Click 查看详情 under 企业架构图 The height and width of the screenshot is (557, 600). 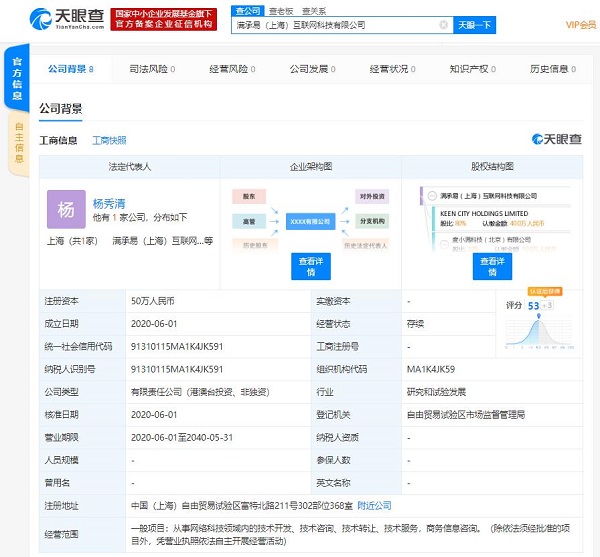coord(311,266)
